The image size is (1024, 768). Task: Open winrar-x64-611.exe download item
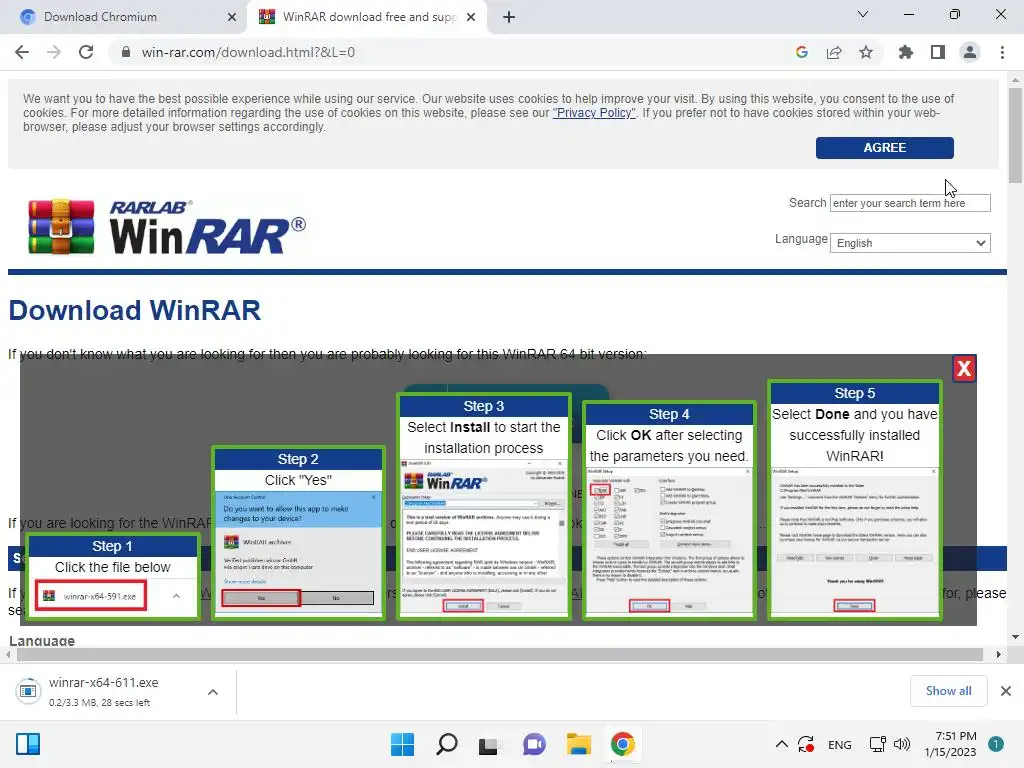click(x=104, y=692)
